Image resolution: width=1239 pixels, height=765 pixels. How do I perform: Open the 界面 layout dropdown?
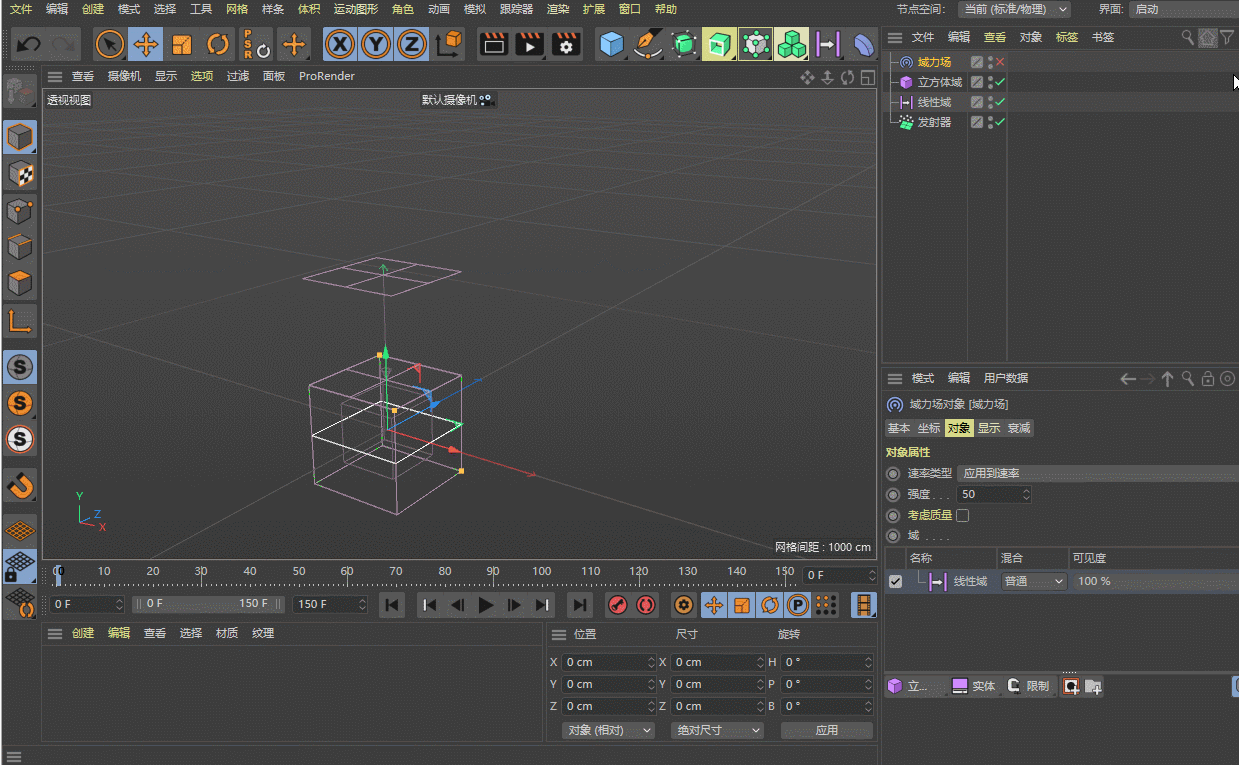1183,9
